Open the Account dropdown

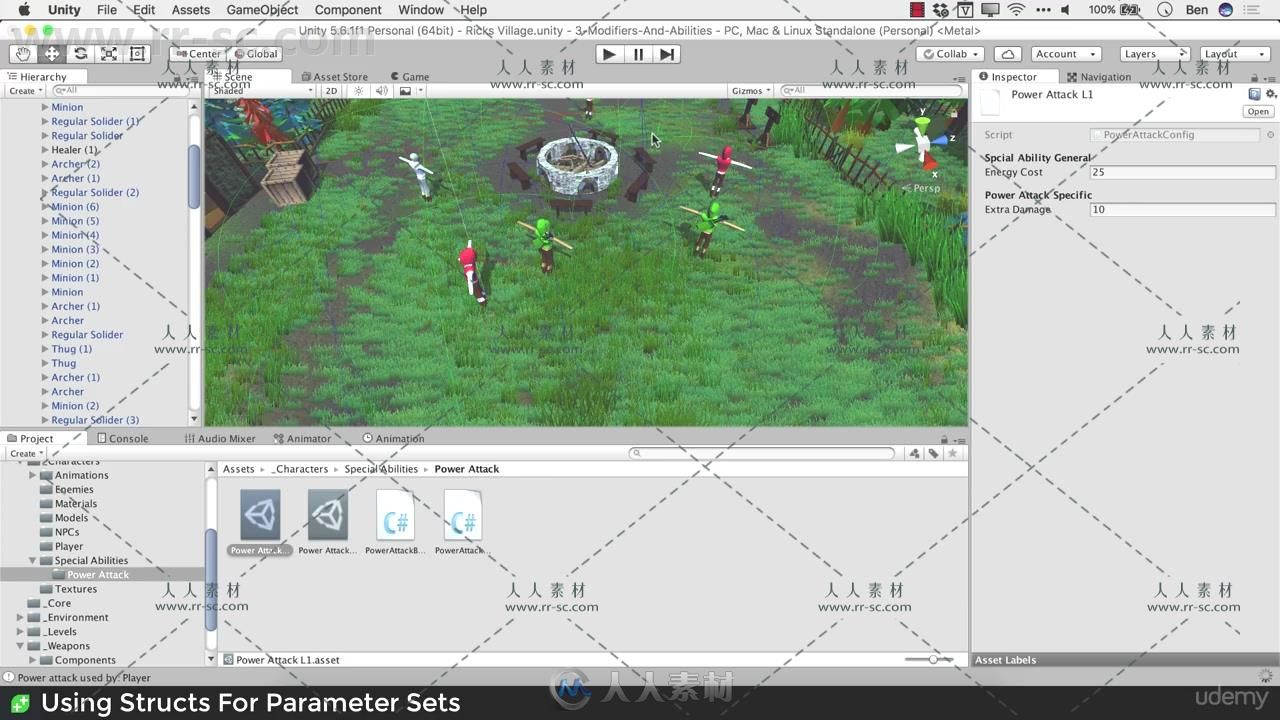click(1064, 54)
